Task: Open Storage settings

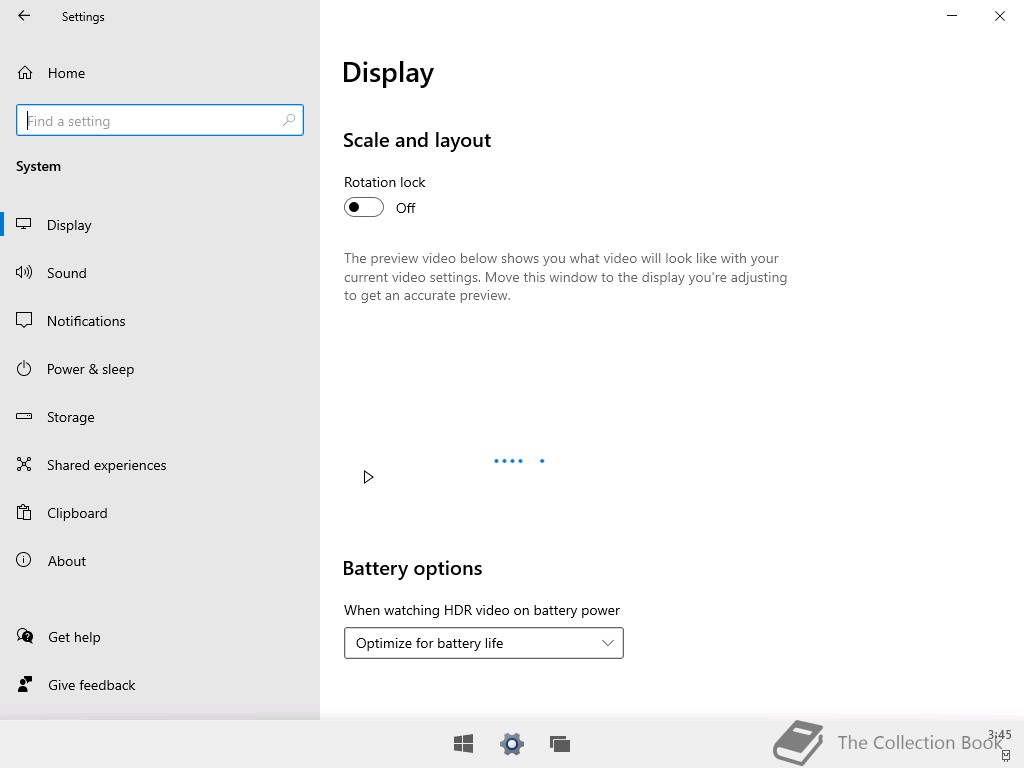Action: [160, 417]
